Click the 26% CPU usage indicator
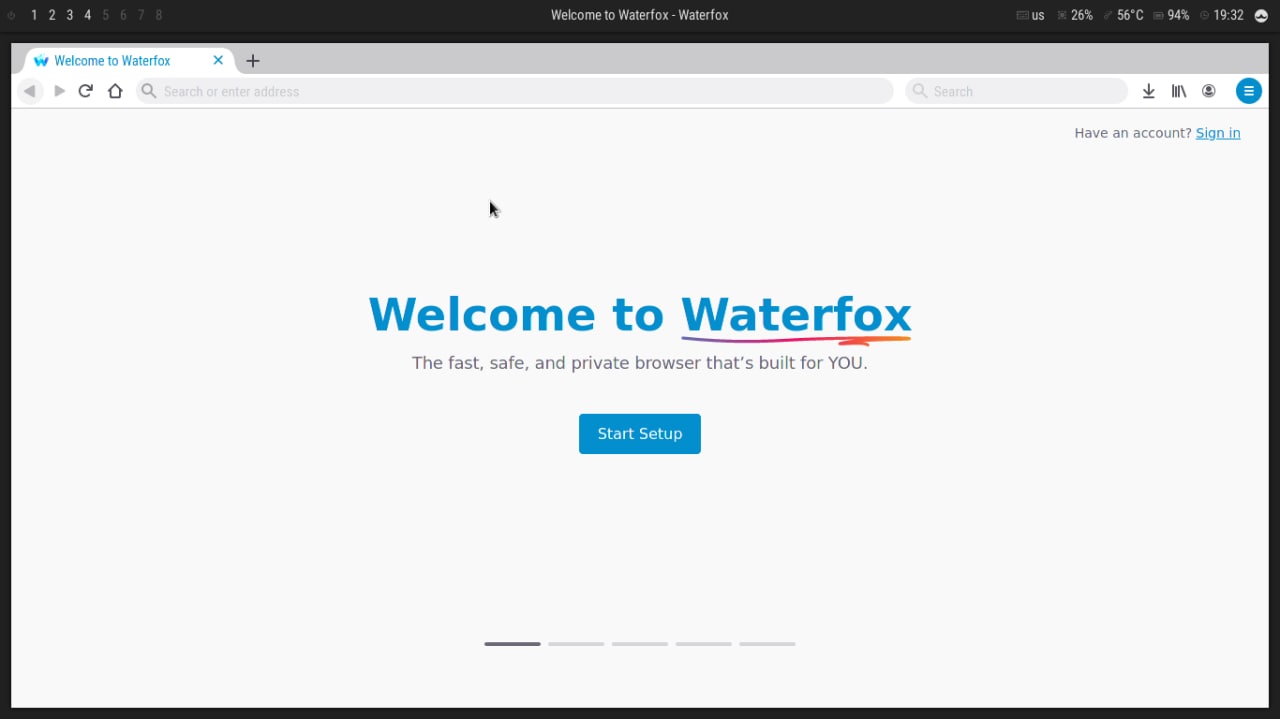The image size is (1280, 719). 1075,15
